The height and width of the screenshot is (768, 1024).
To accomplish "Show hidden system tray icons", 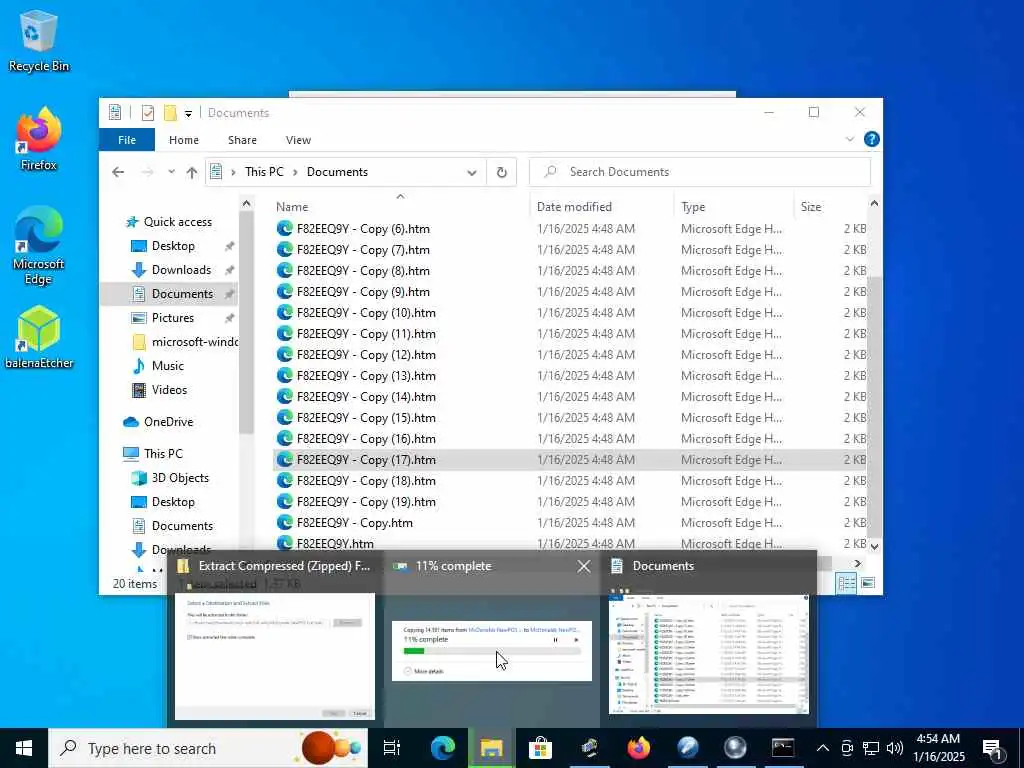I will pyautogui.click(x=823, y=748).
